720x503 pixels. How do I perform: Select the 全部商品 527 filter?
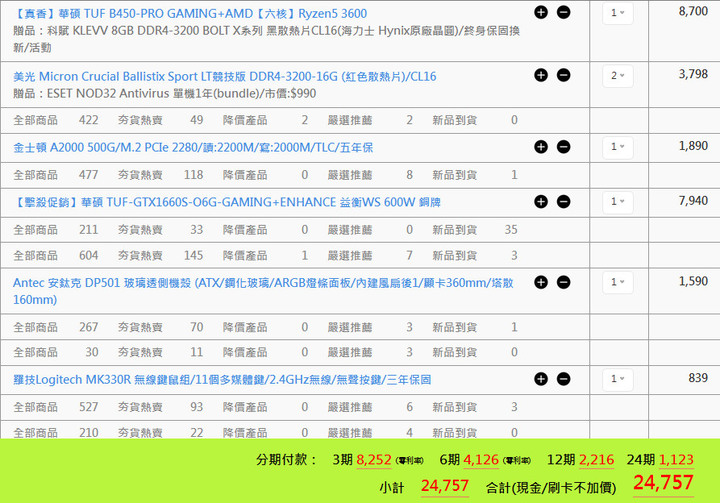pos(56,407)
